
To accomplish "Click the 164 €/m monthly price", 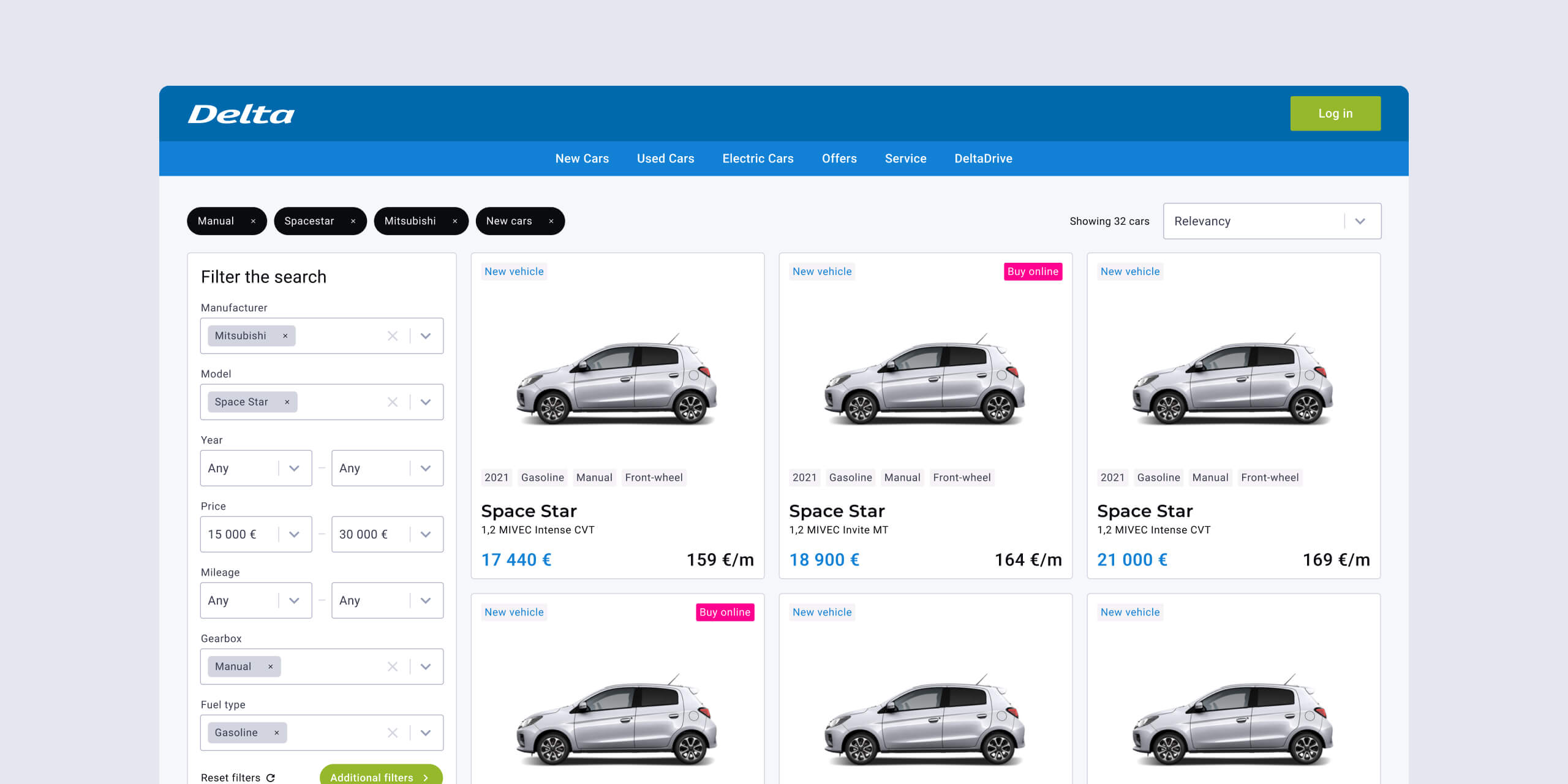I will [1028, 560].
